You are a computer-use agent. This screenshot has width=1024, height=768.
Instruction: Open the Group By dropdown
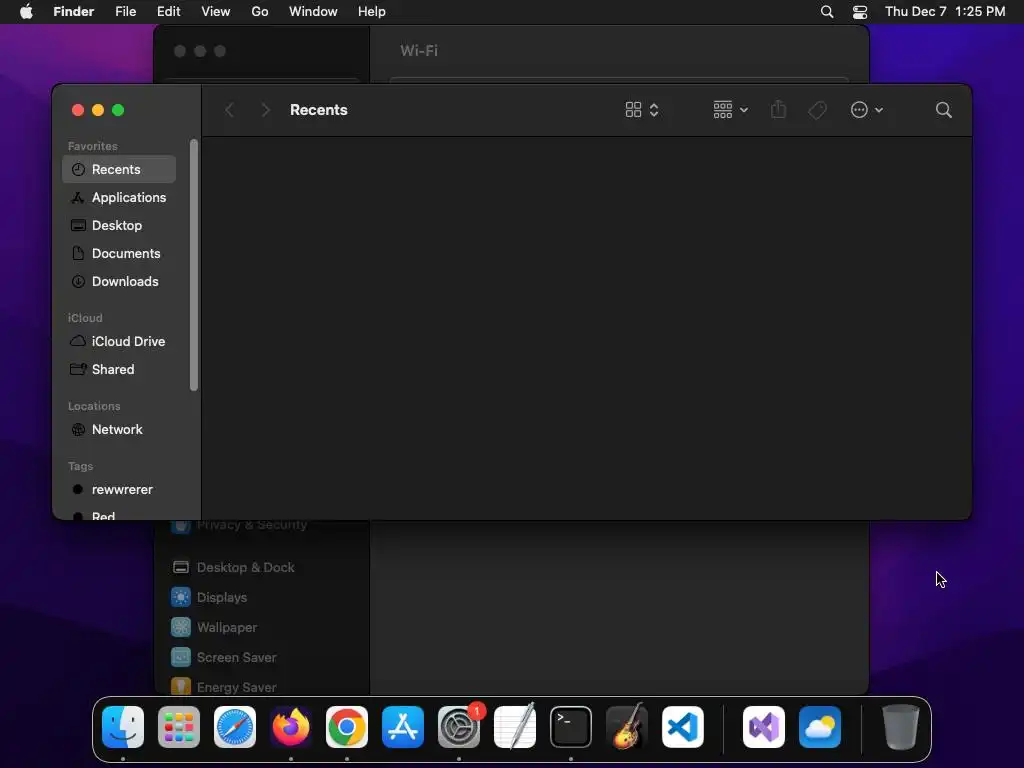coord(730,110)
